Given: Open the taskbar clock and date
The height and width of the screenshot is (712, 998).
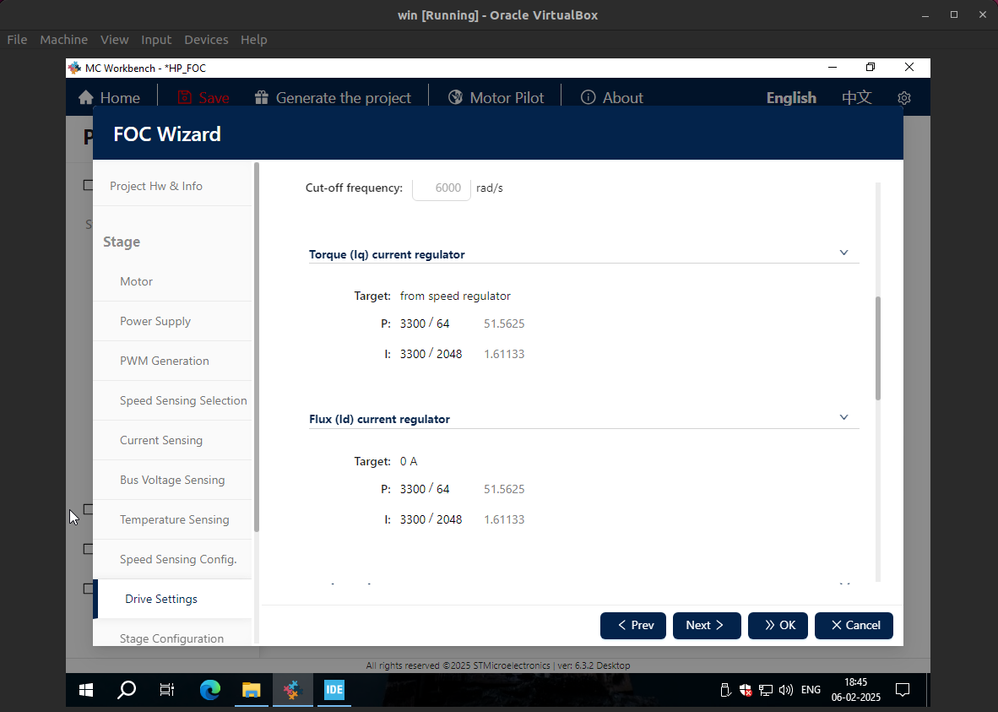Looking at the screenshot, I should click(x=856, y=690).
